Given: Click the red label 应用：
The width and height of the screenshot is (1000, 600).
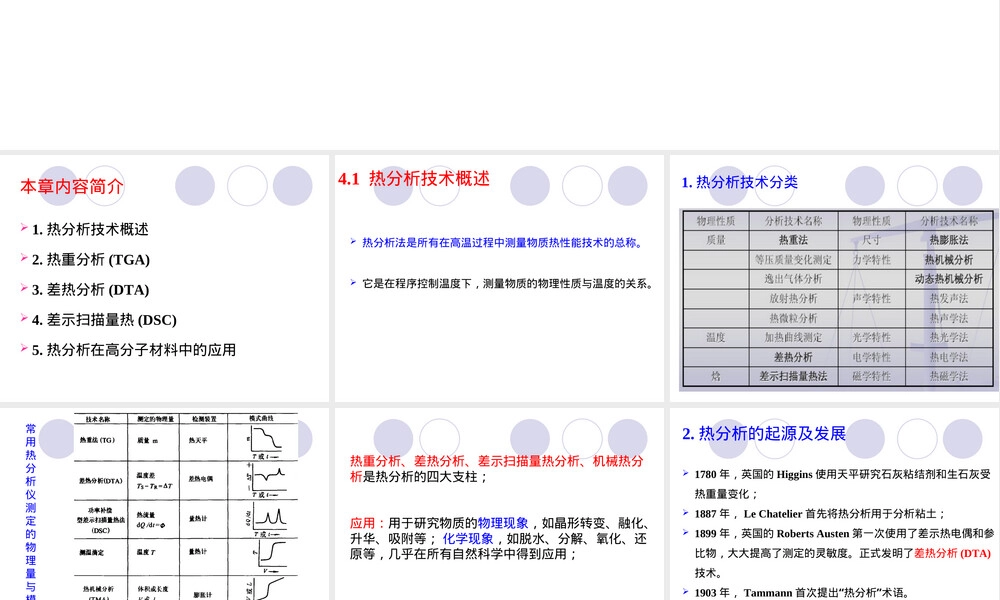Looking at the screenshot, I should (369, 523).
